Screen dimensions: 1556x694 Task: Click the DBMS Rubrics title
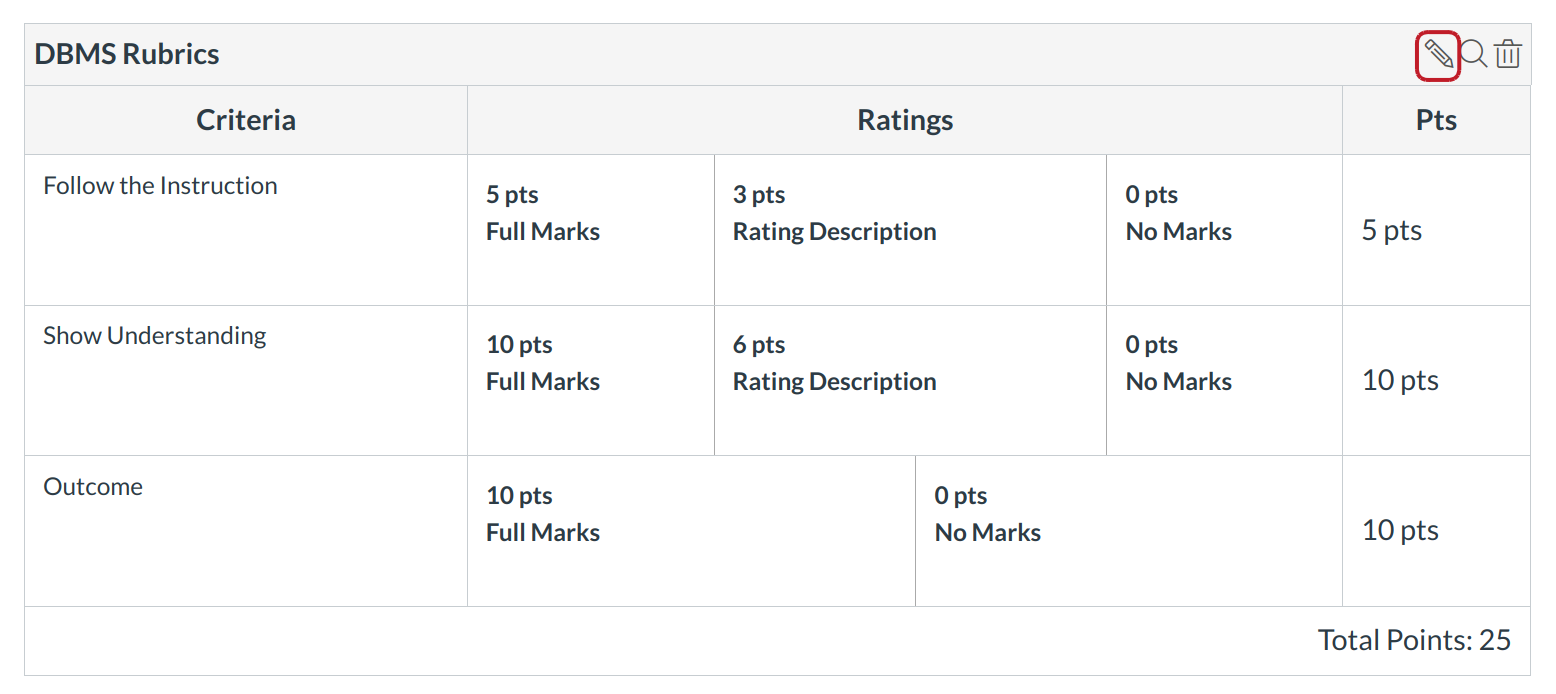[127, 54]
